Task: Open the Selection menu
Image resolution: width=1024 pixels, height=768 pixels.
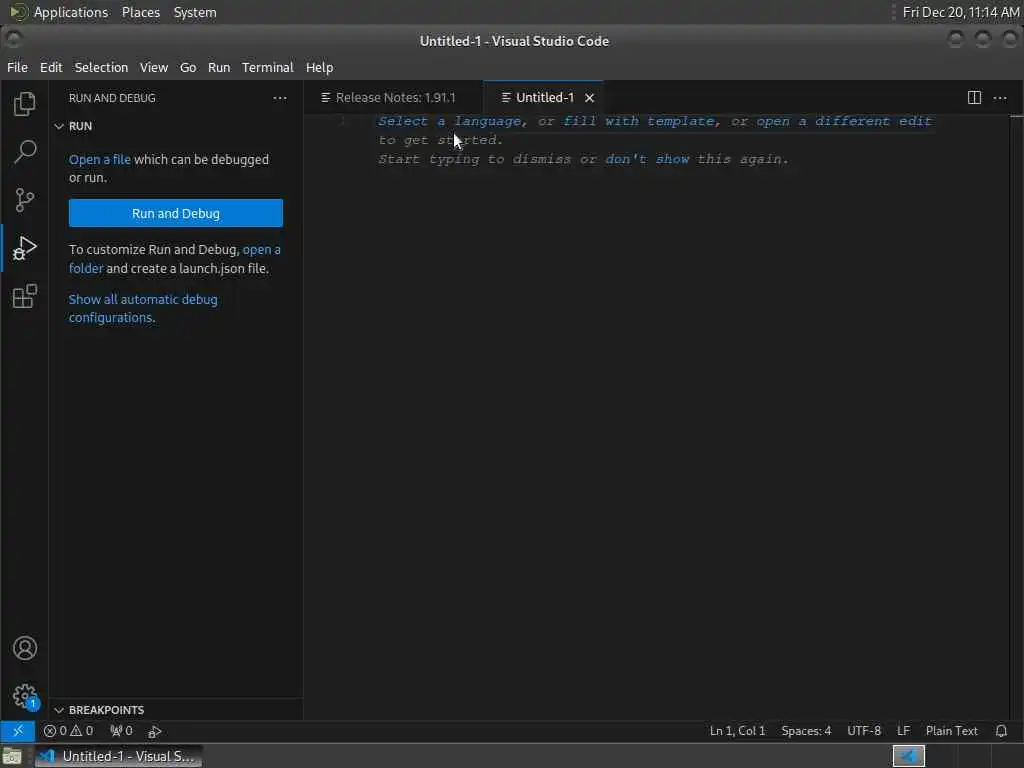Action: tap(101, 67)
